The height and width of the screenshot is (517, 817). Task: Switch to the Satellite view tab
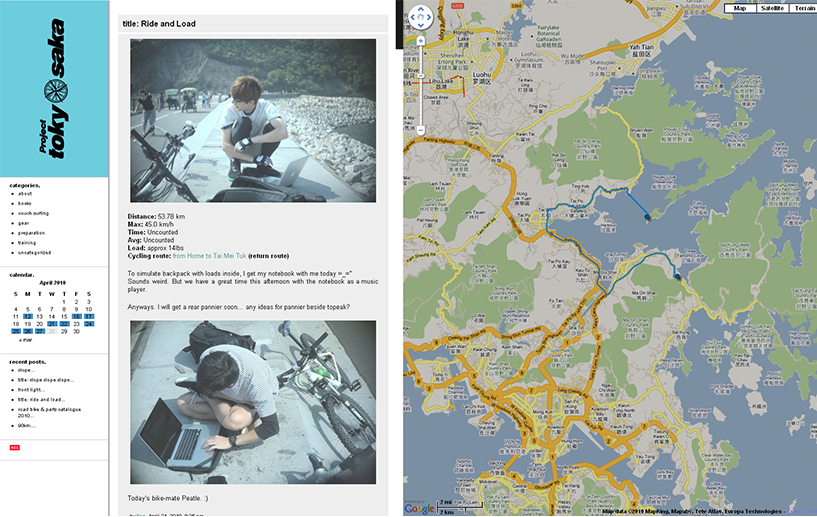coord(772,8)
